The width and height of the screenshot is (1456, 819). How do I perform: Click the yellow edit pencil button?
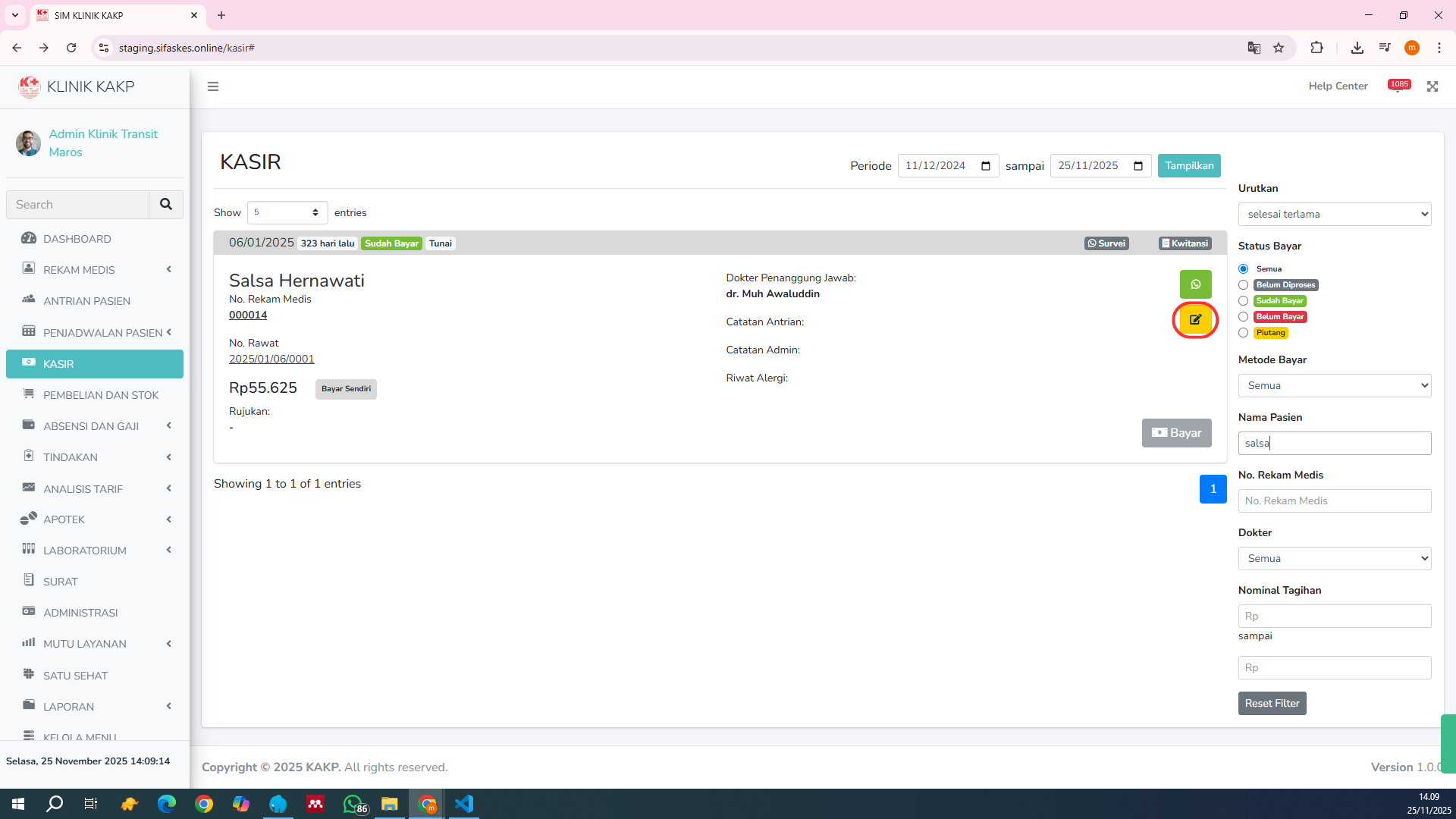pos(1195,319)
